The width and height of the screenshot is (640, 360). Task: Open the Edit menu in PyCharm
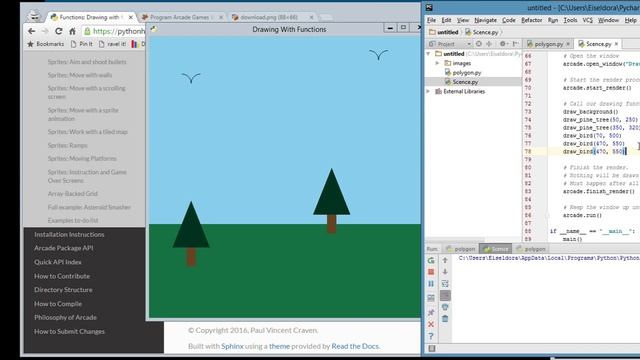point(447,20)
